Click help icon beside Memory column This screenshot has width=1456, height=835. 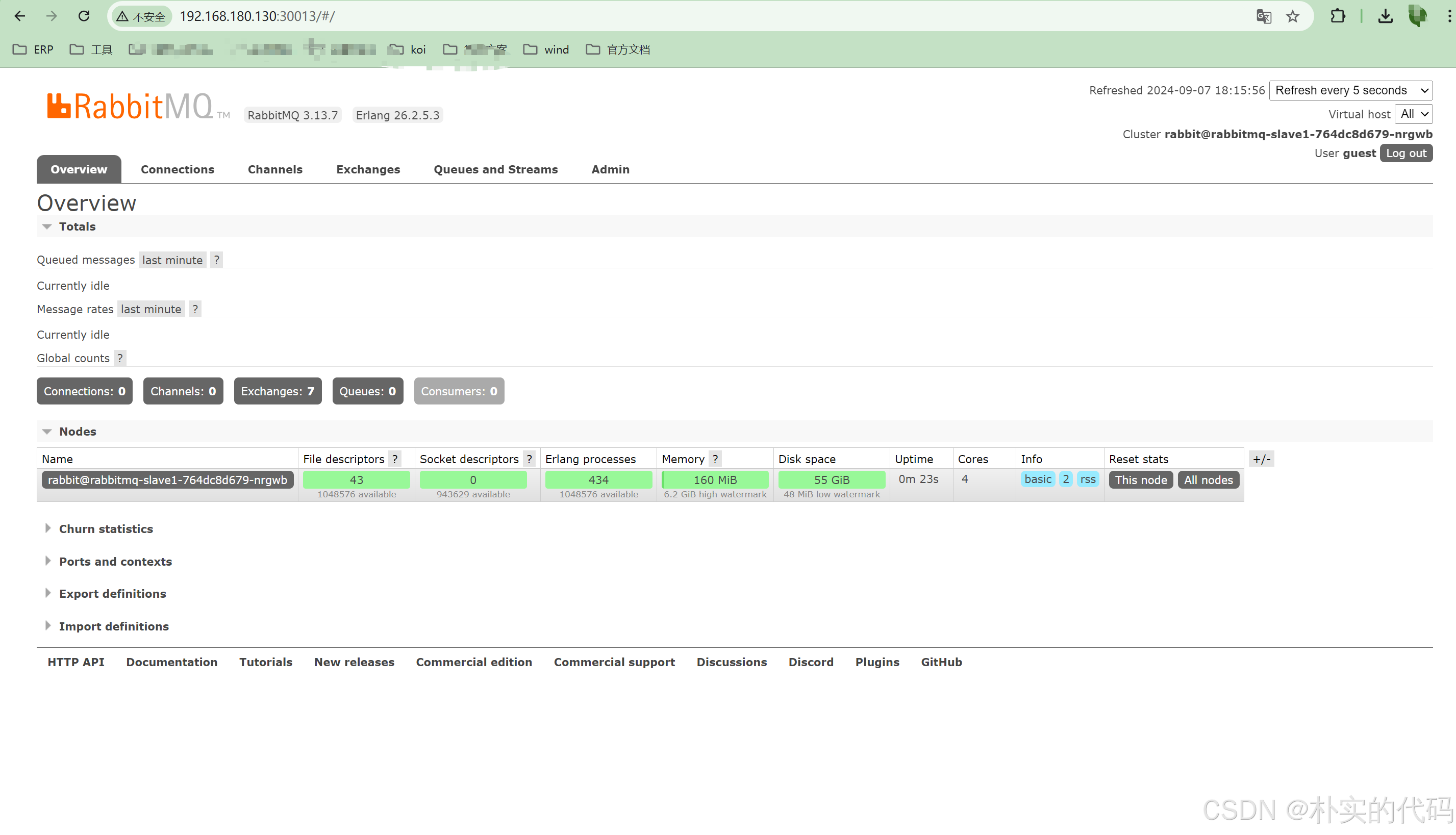715,459
